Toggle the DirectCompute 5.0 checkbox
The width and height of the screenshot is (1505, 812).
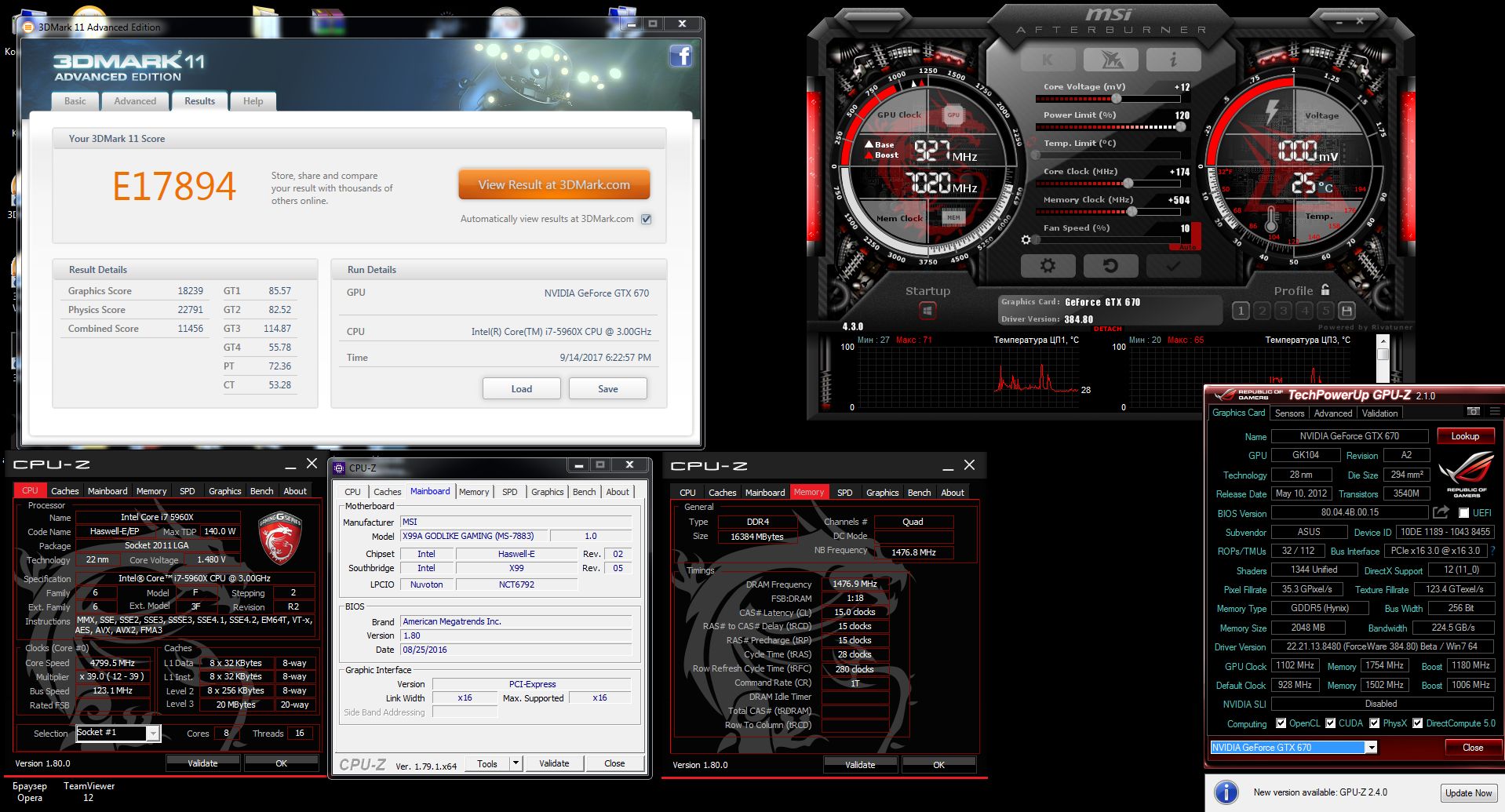pyautogui.click(x=1417, y=723)
